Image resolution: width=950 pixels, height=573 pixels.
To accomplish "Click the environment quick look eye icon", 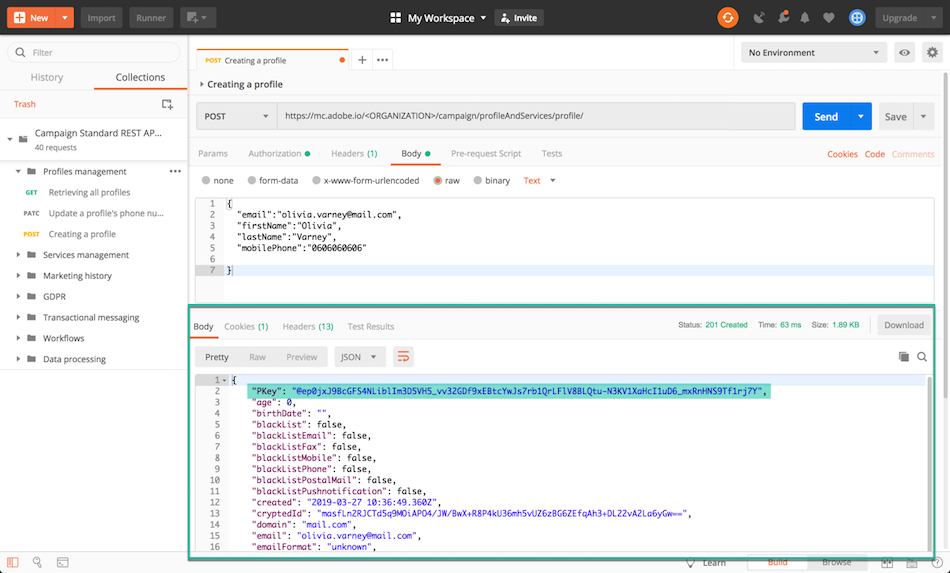I will tap(904, 53).
